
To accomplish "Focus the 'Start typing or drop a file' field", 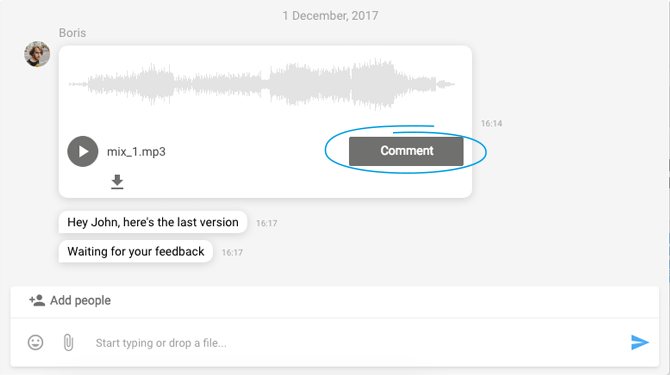I will (357, 343).
